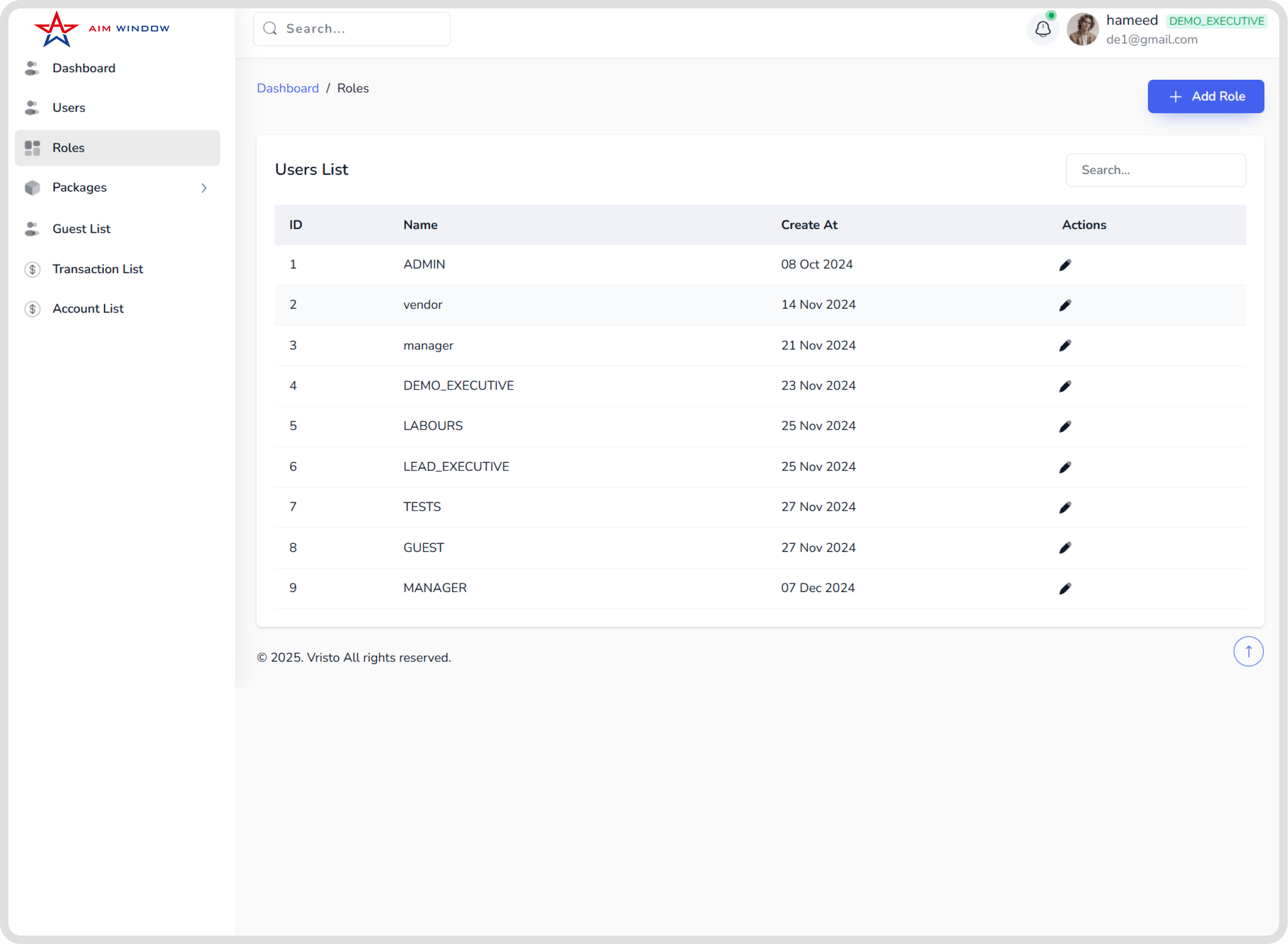Edit the vendor role using pencil icon

1065,305
